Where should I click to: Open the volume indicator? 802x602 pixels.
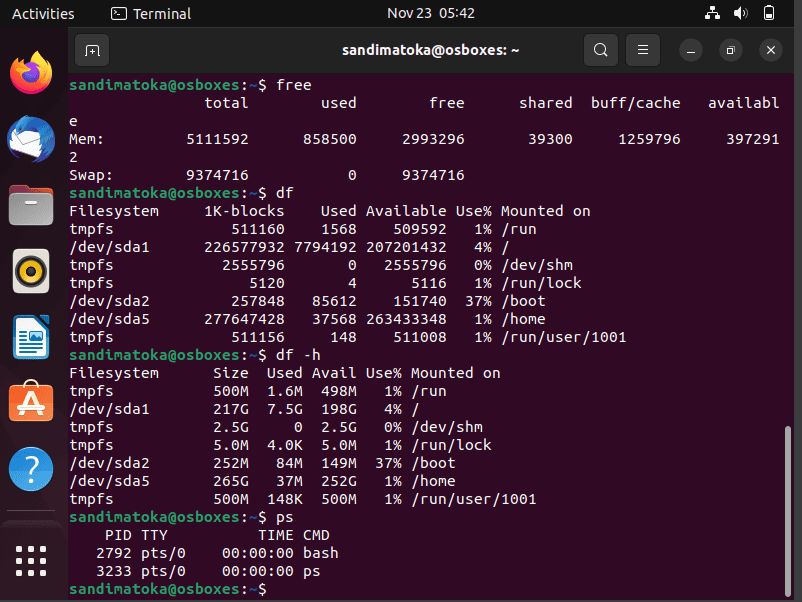741,13
